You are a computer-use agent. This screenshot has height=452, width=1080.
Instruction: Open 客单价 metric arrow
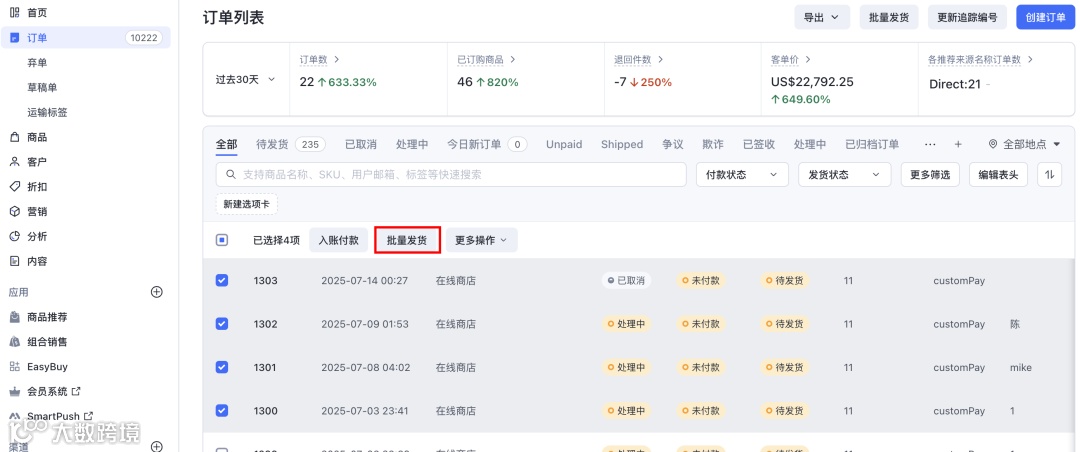pos(807,60)
